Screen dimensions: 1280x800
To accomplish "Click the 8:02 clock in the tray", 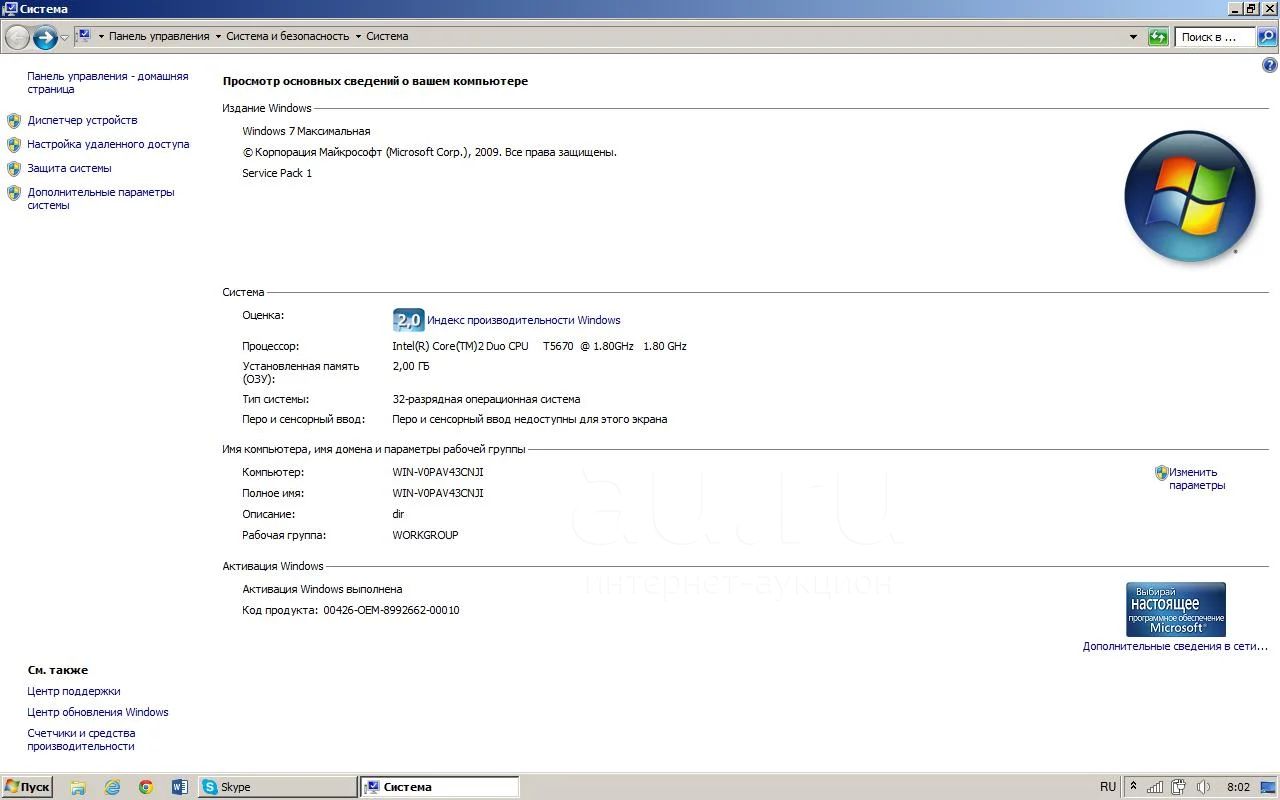I will pyautogui.click(x=1238, y=787).
